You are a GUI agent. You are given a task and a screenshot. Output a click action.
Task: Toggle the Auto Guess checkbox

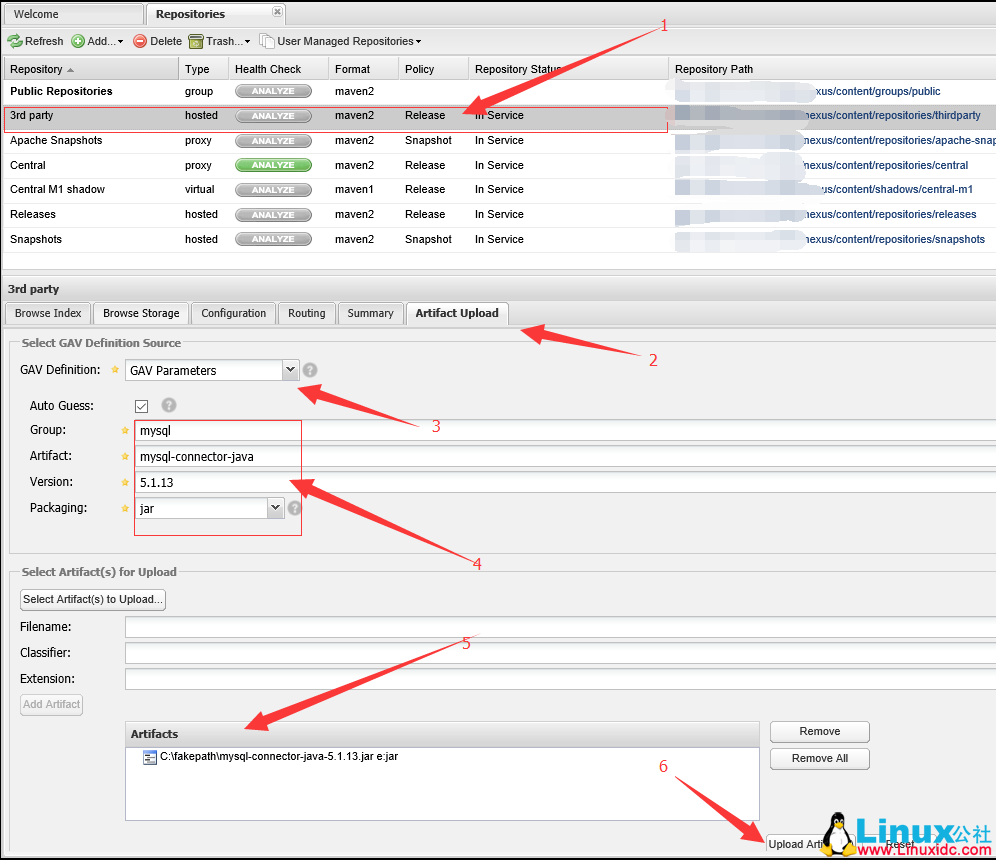142,406
